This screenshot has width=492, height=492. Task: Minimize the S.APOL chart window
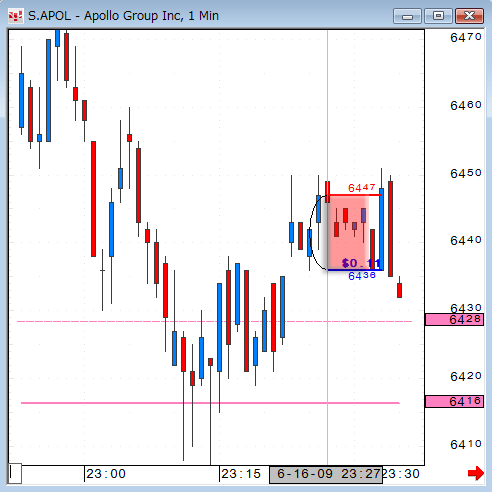coord(407,16)
